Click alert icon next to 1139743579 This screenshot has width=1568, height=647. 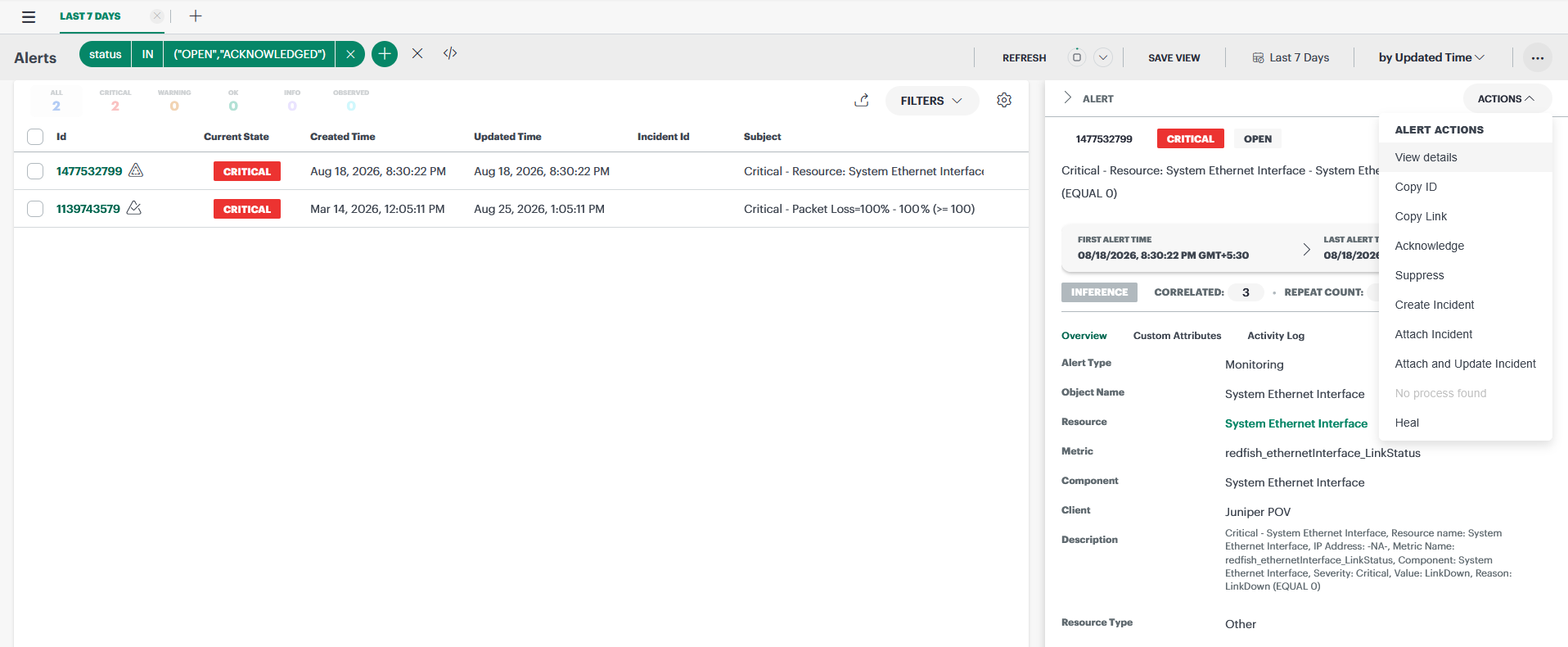coord(134,208)
